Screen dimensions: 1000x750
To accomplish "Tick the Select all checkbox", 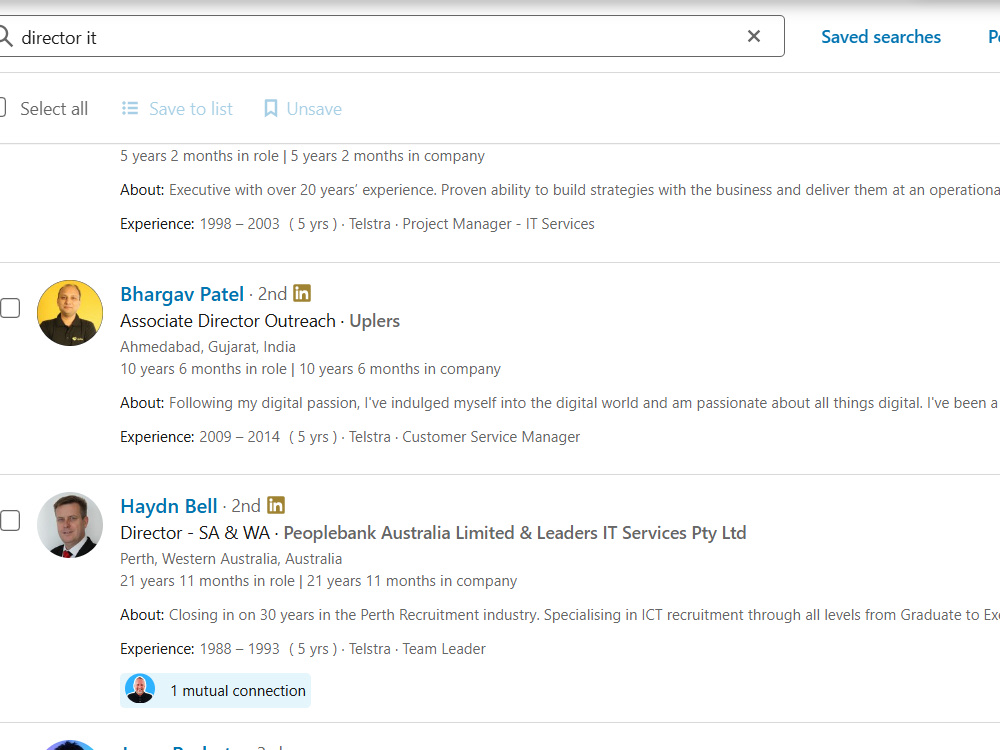I will coord(3,107).
